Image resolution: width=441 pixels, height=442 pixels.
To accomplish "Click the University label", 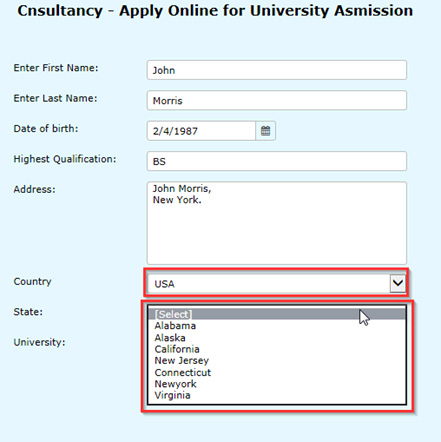I will pos(39,342).
